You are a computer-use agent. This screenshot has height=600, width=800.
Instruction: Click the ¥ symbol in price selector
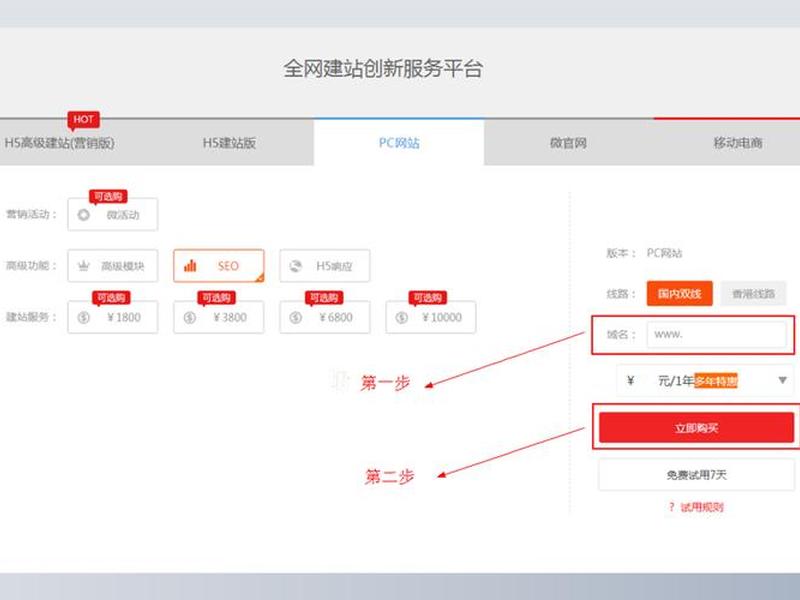[x=631, y=381]
